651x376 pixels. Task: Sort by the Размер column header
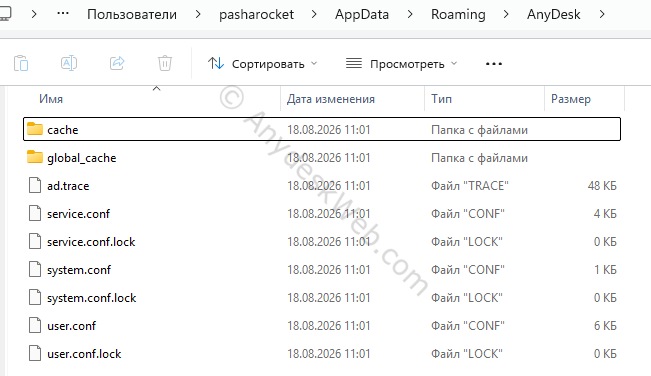coord(570,99)
